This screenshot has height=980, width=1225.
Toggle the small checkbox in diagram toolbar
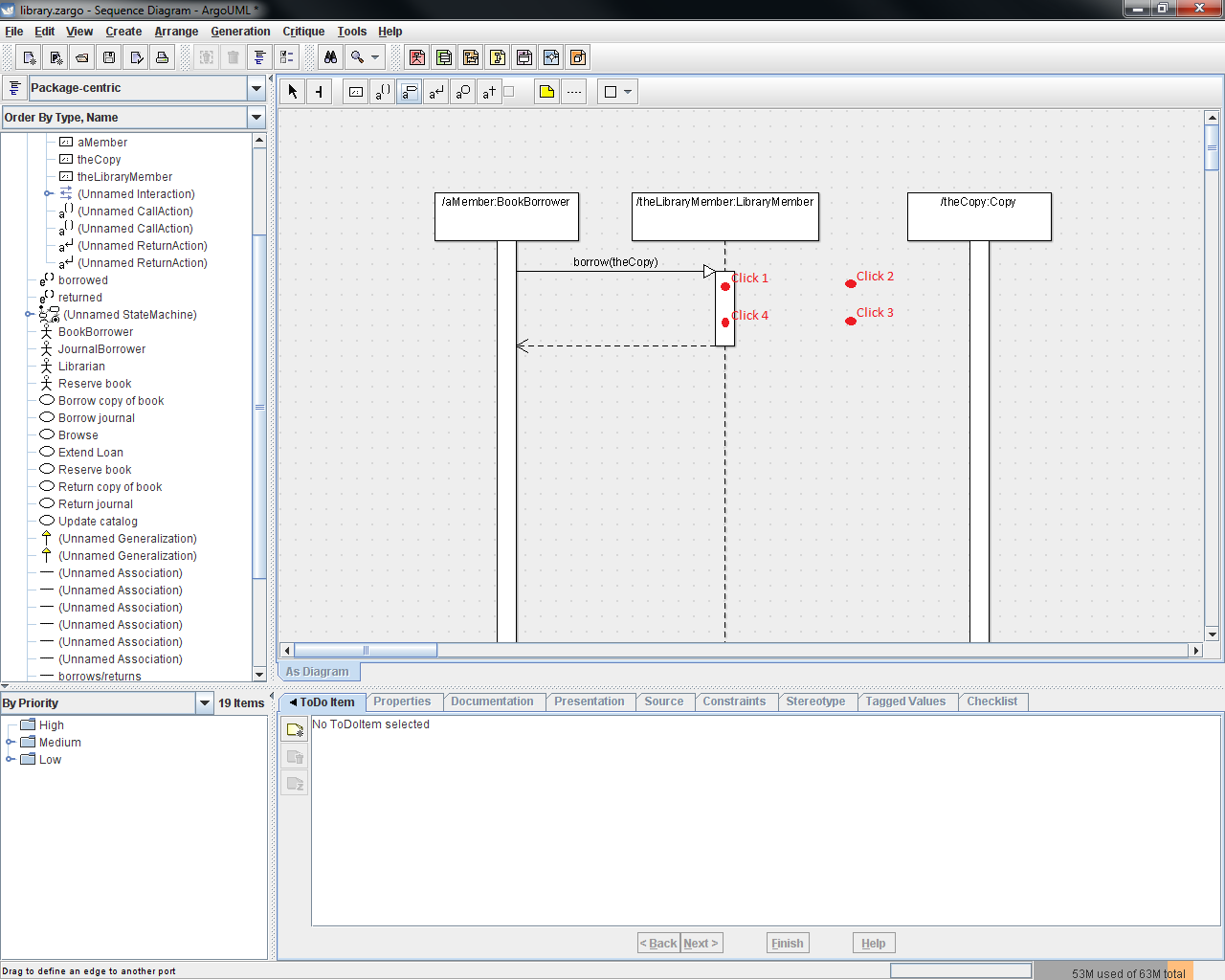(509, 92)
